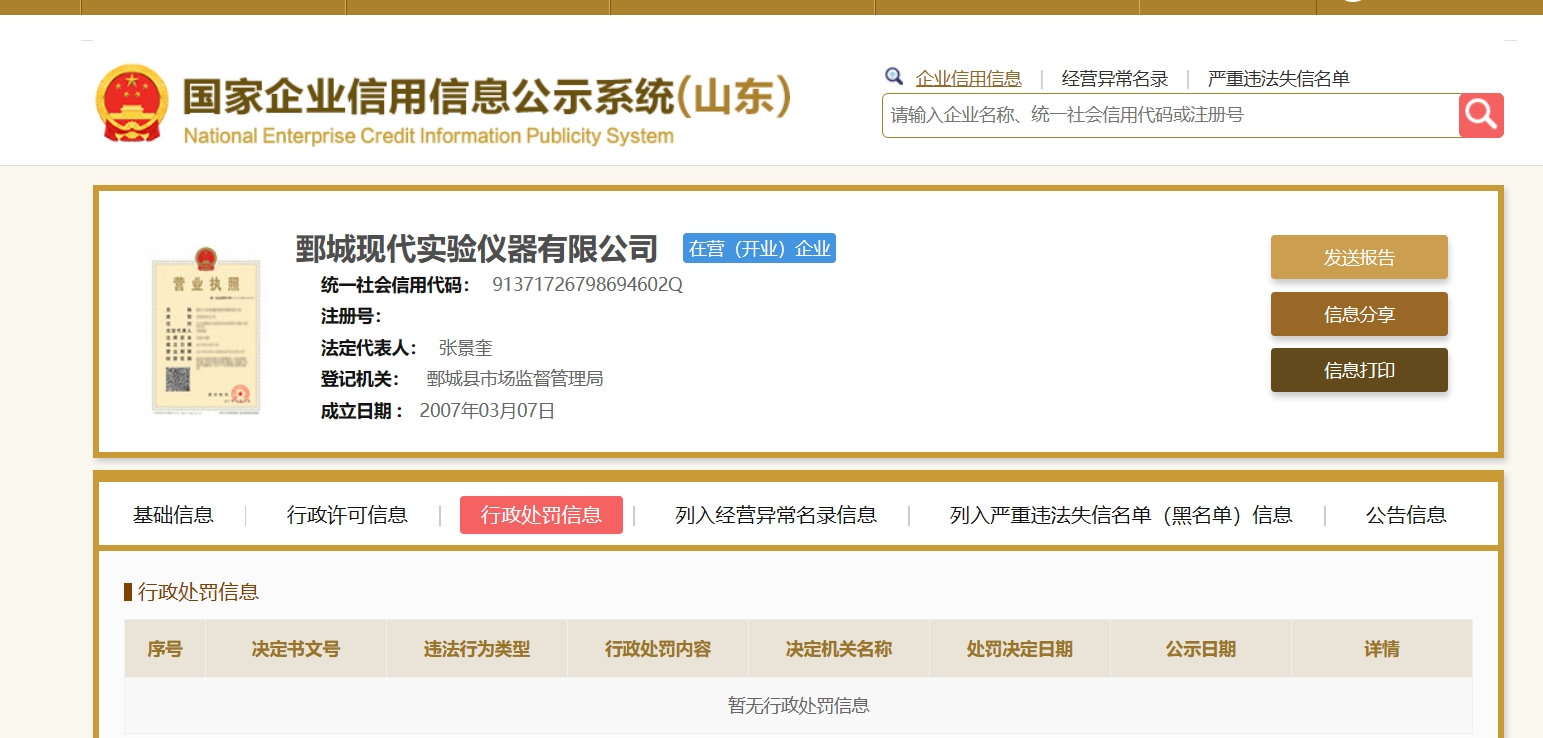The image size is (1543, 738).
Task: Click the 决定书文号 column header
Action: tap(296, 649)
